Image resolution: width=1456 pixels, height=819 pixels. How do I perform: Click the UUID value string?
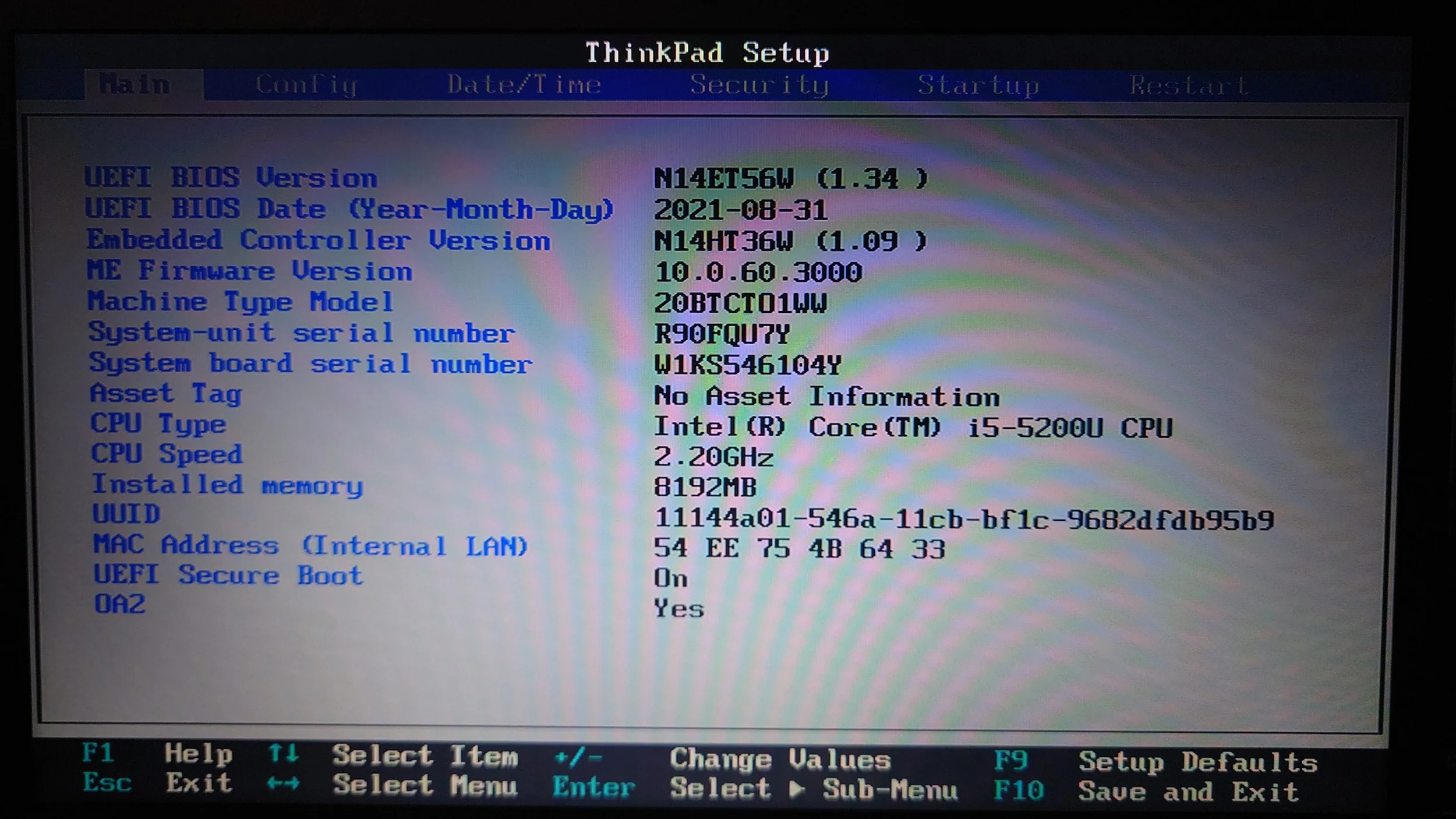(964, 519)
